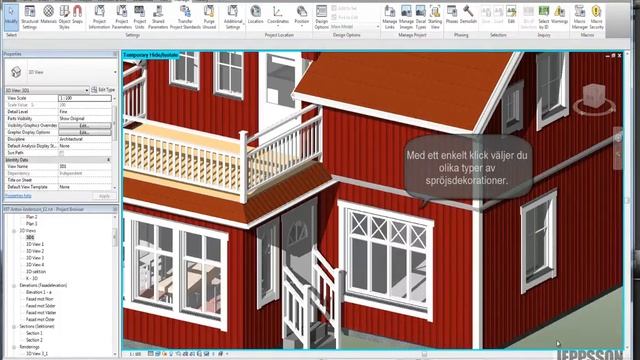
Task: Select the Modify tool
Action: point(11,18)
